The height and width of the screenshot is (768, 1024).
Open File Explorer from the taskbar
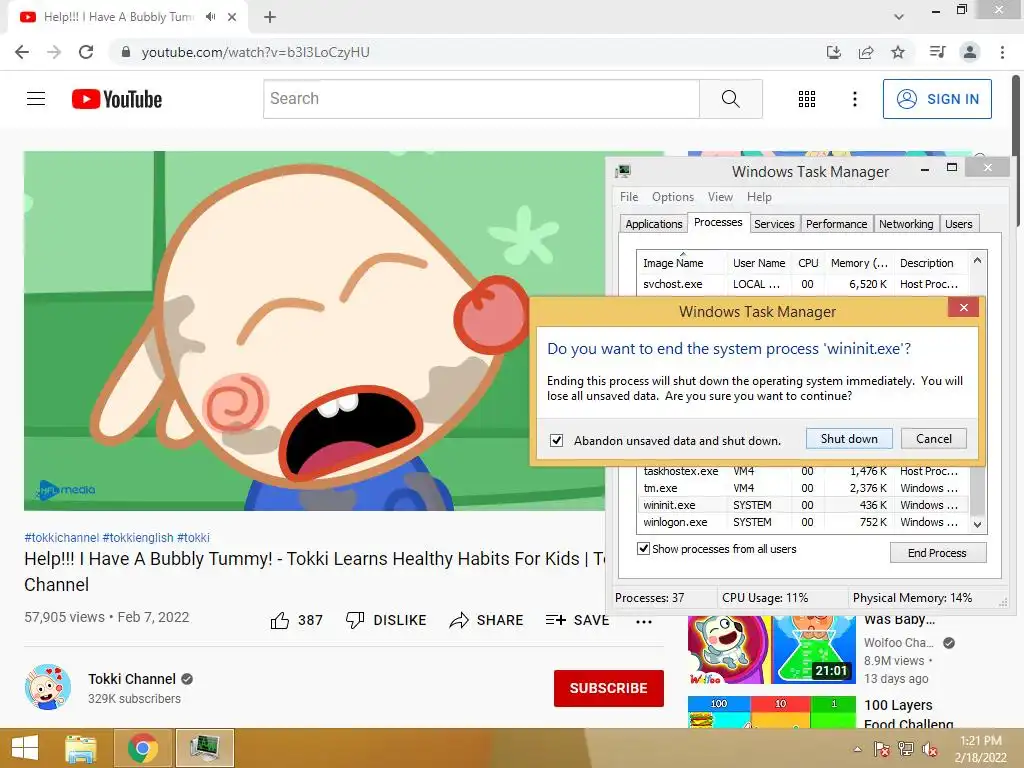81,748
